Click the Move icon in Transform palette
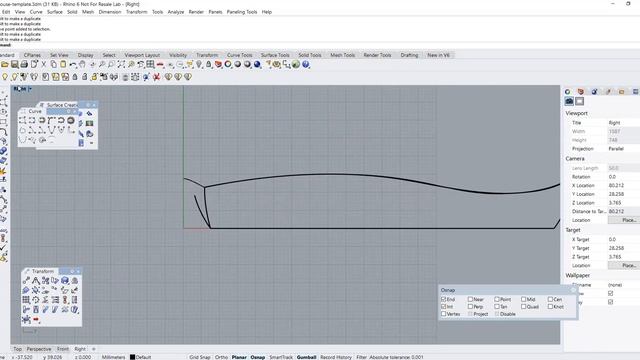This screenshot has width=640, height=360. (26, 281)
